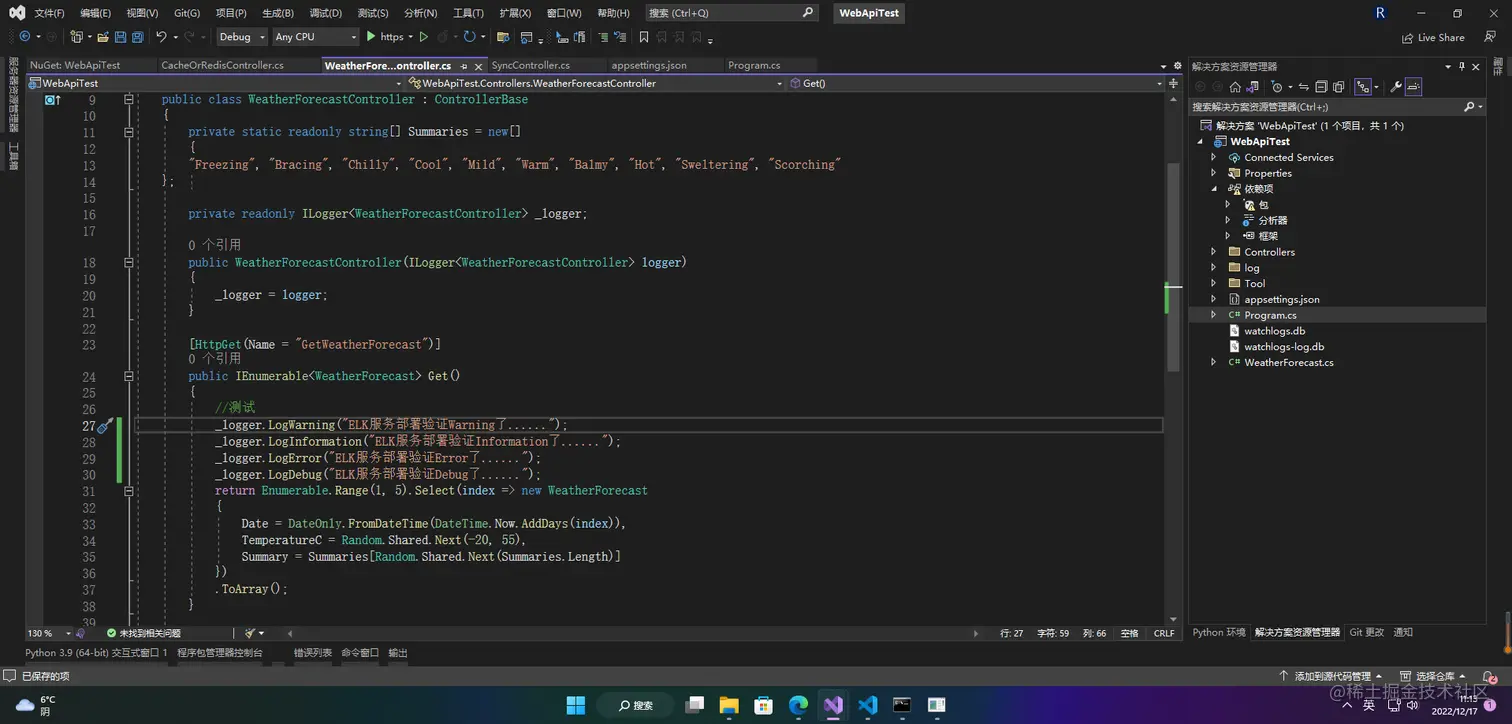This screenshot has height=724, width=1512.
Task: Collapse the Get method outline at line 24
Action: coord(128,376)
